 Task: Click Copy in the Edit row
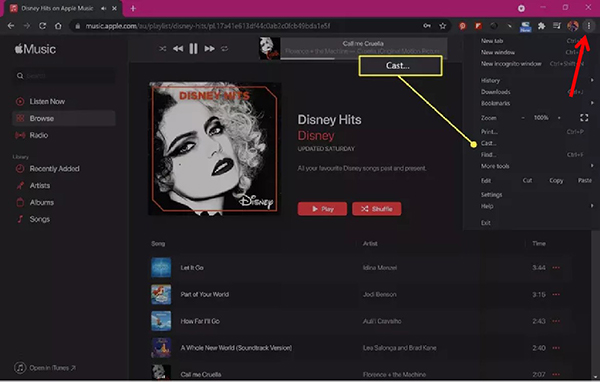(556, 180)
